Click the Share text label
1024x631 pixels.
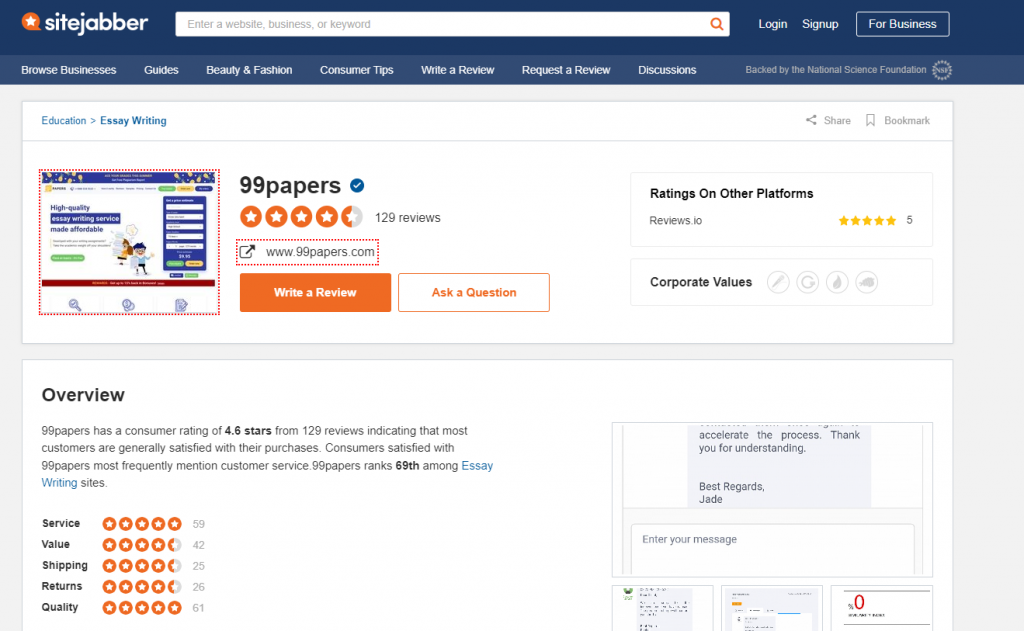pos(837,121)
